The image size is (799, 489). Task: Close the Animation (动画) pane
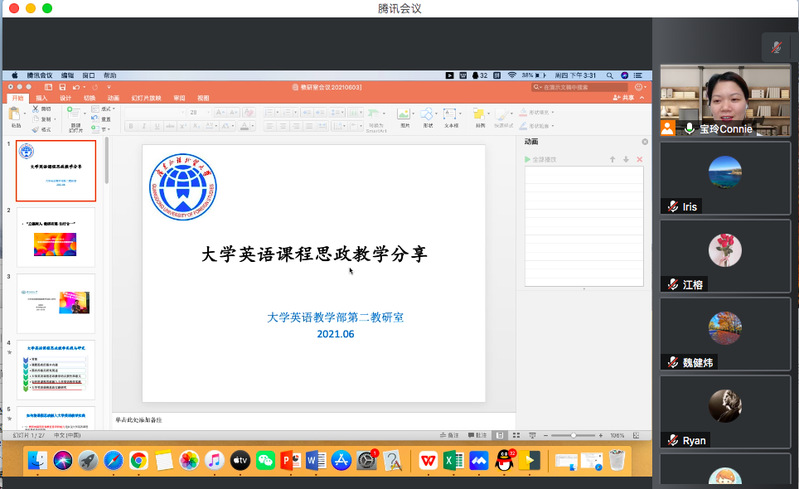tap(645, 142)
